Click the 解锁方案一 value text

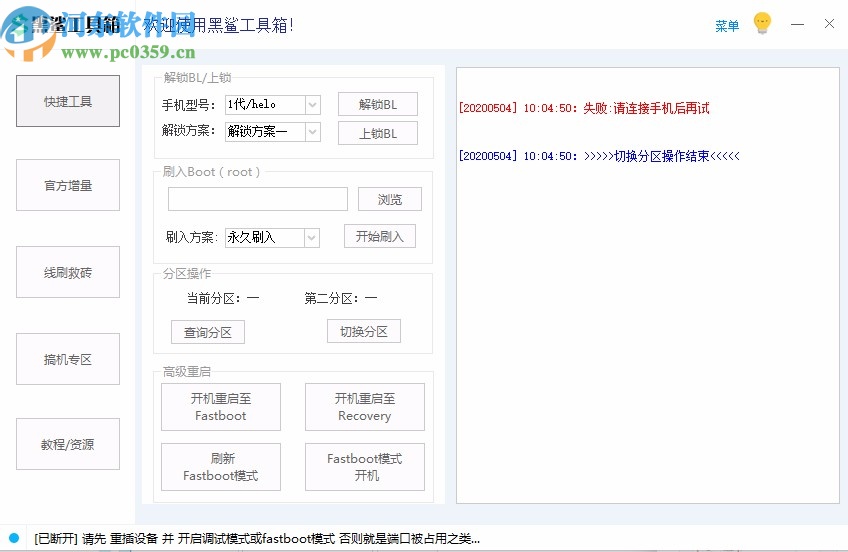click(x=257, y=131)
